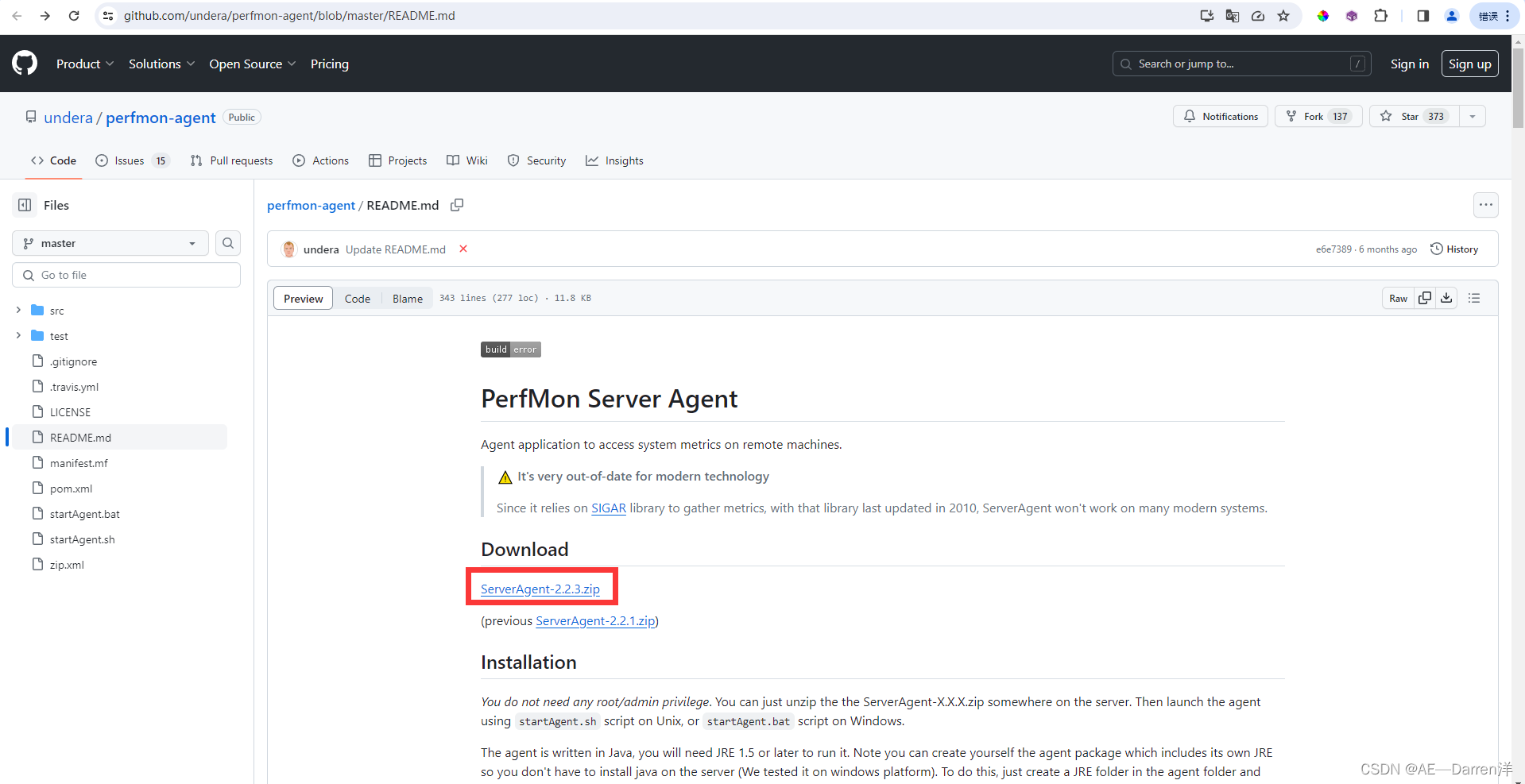Expand the Product menu
The height and width of the screenshot is (784, 1525).
pos(85,64)
